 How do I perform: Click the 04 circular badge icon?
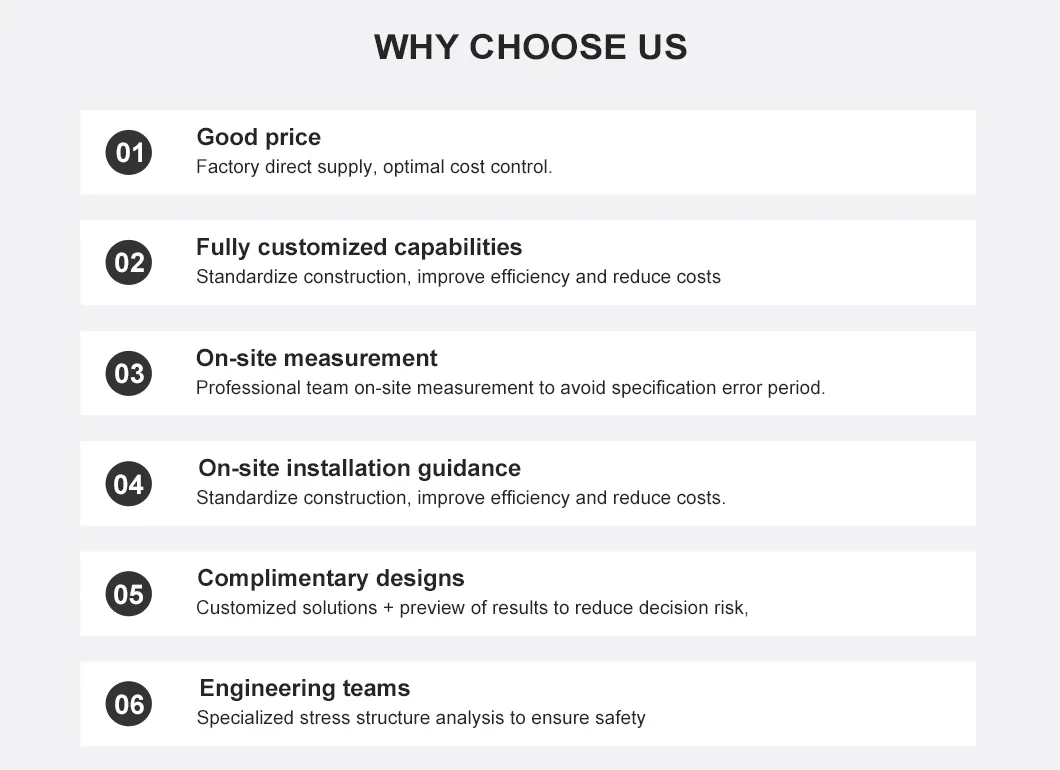coord(129,484)
